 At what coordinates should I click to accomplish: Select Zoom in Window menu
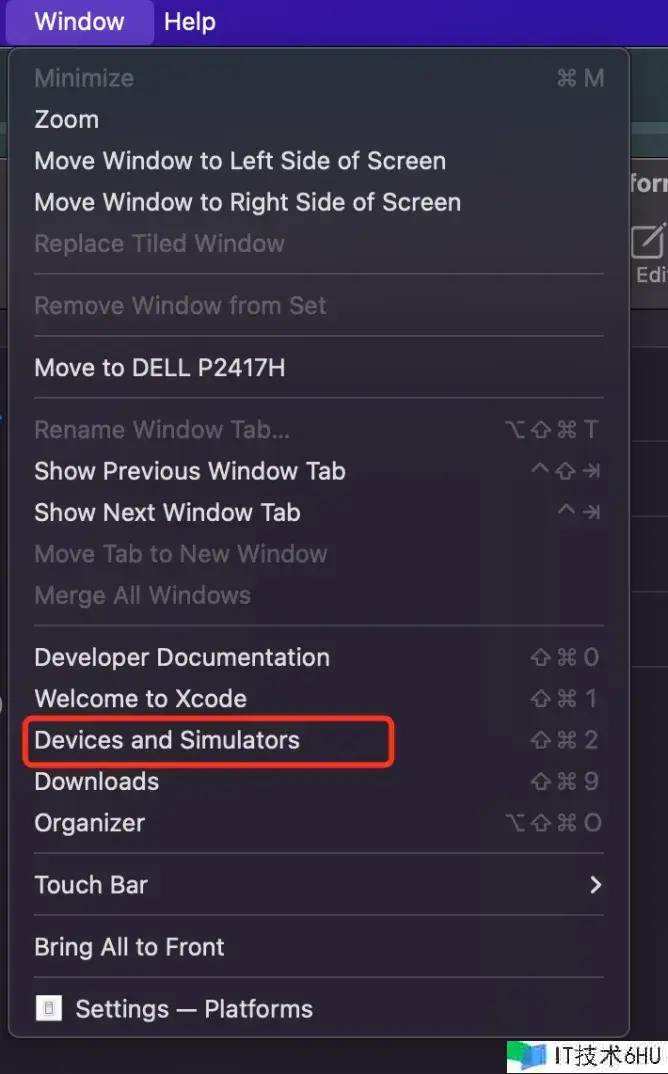319,120
